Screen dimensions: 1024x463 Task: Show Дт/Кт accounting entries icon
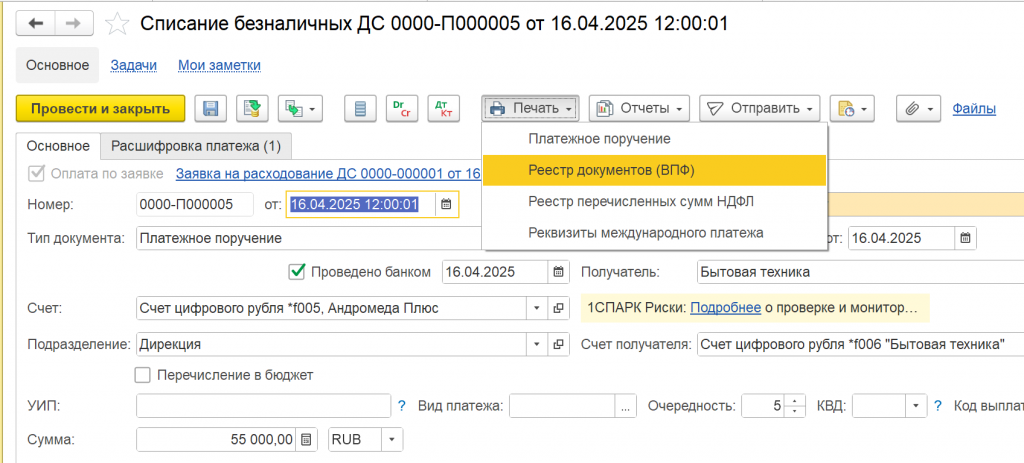click(444, 108)
